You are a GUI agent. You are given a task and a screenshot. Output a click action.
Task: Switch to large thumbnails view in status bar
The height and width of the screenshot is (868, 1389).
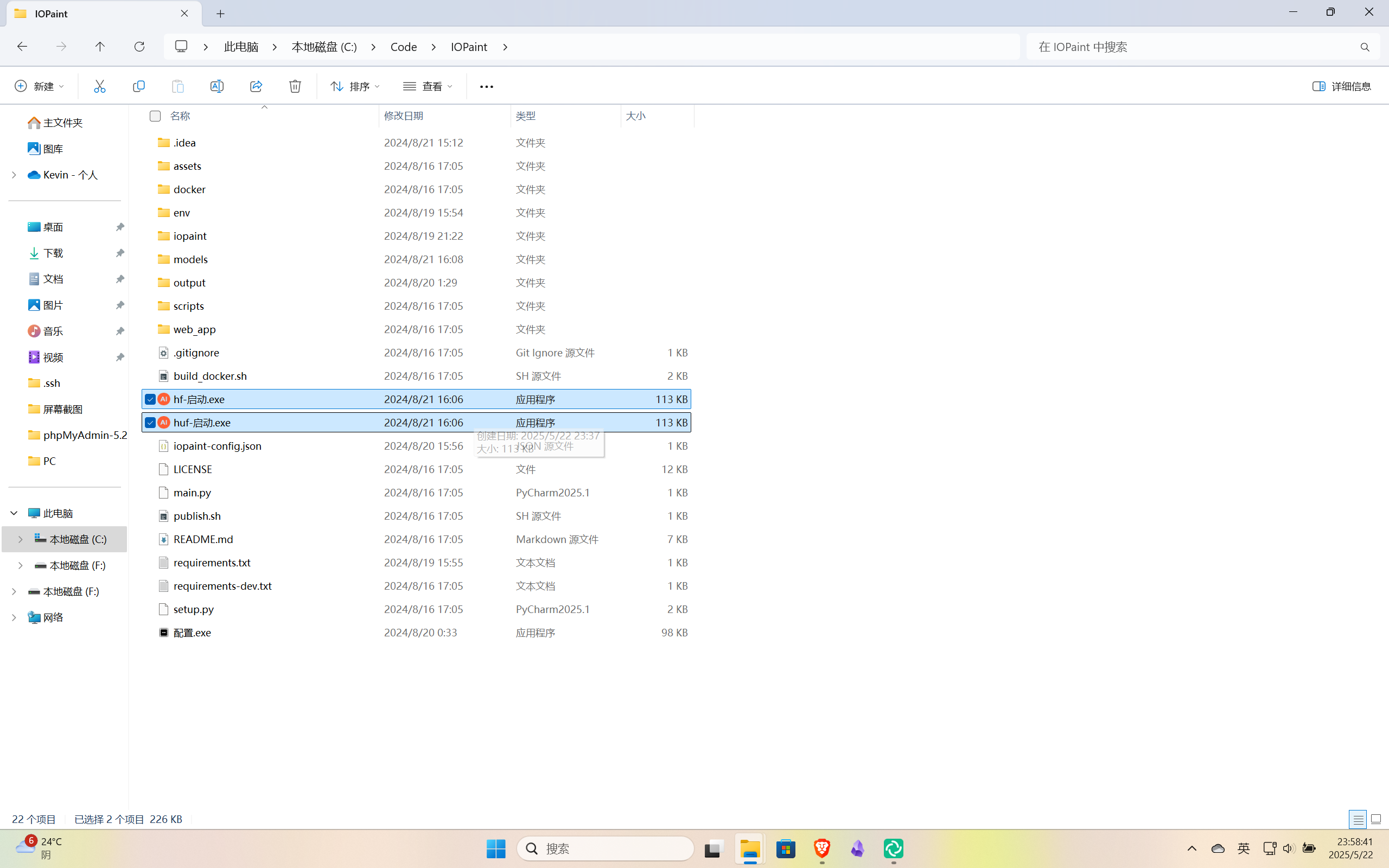[1376, 819]
